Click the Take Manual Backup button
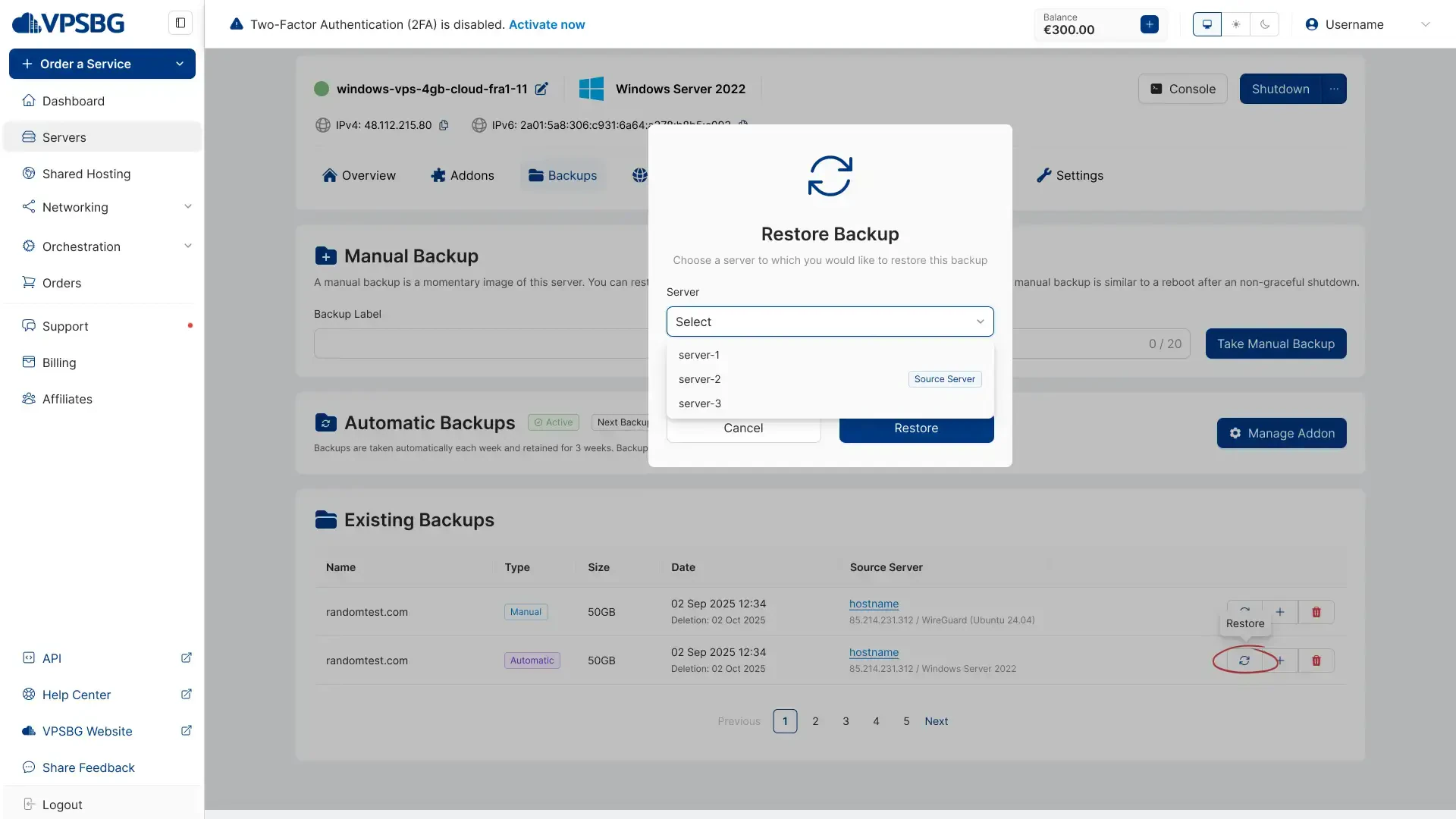The width and height of the screenshot is (1456, 819). (1275, 344)
